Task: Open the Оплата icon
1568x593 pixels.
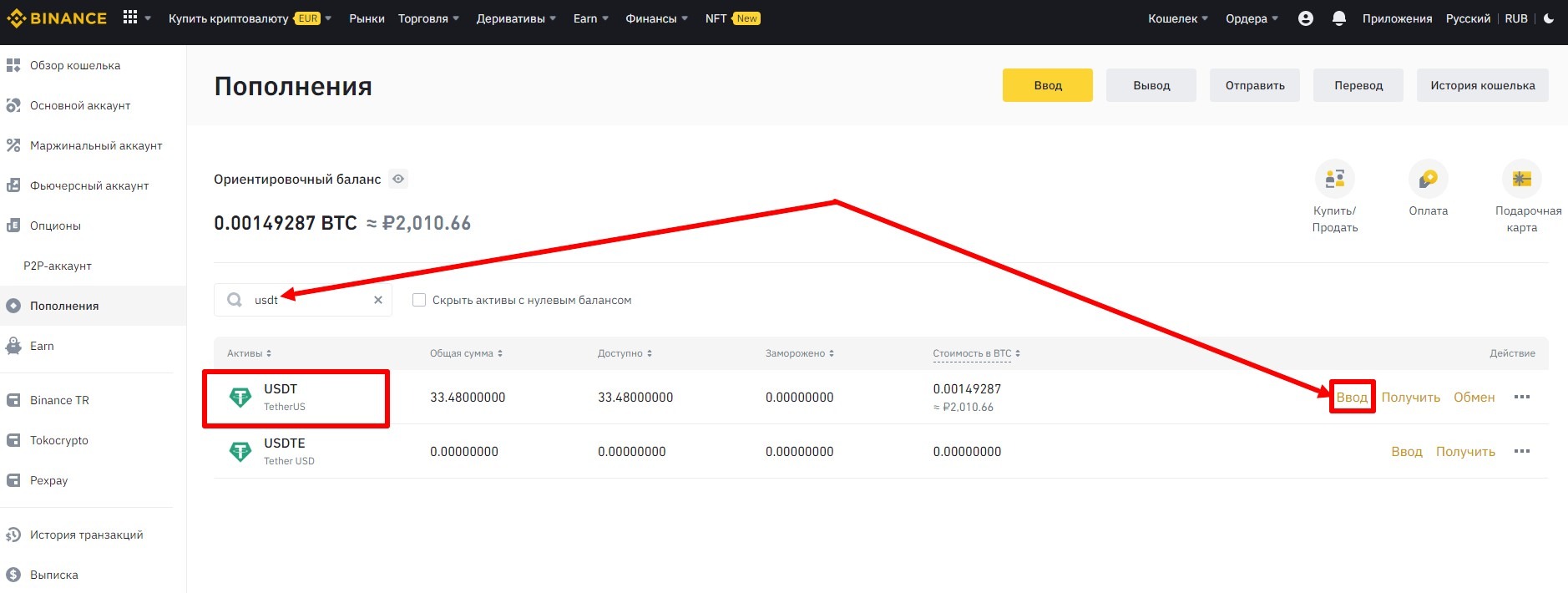Action: coord(1428,179)
